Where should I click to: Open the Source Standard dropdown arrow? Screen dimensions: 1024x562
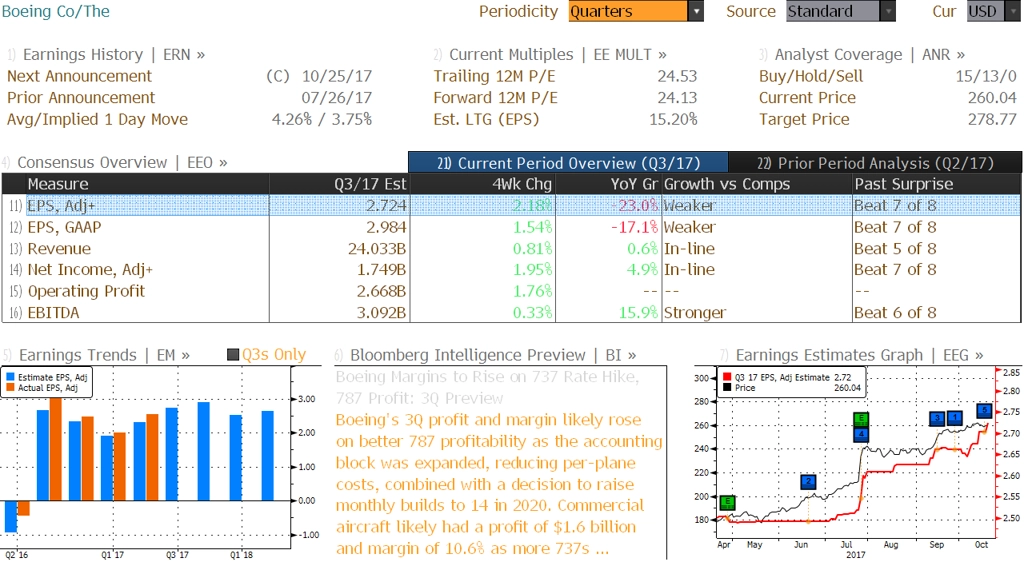point(888,11)
